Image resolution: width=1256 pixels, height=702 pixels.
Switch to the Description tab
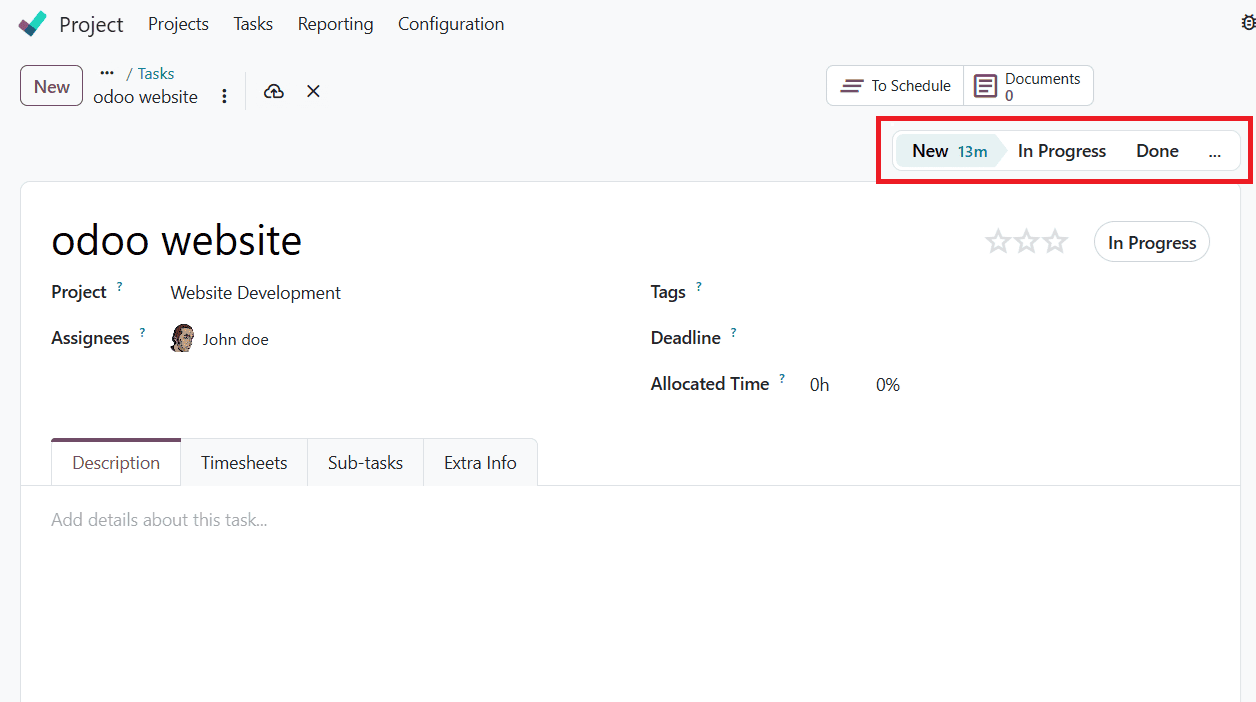point(116,463)
